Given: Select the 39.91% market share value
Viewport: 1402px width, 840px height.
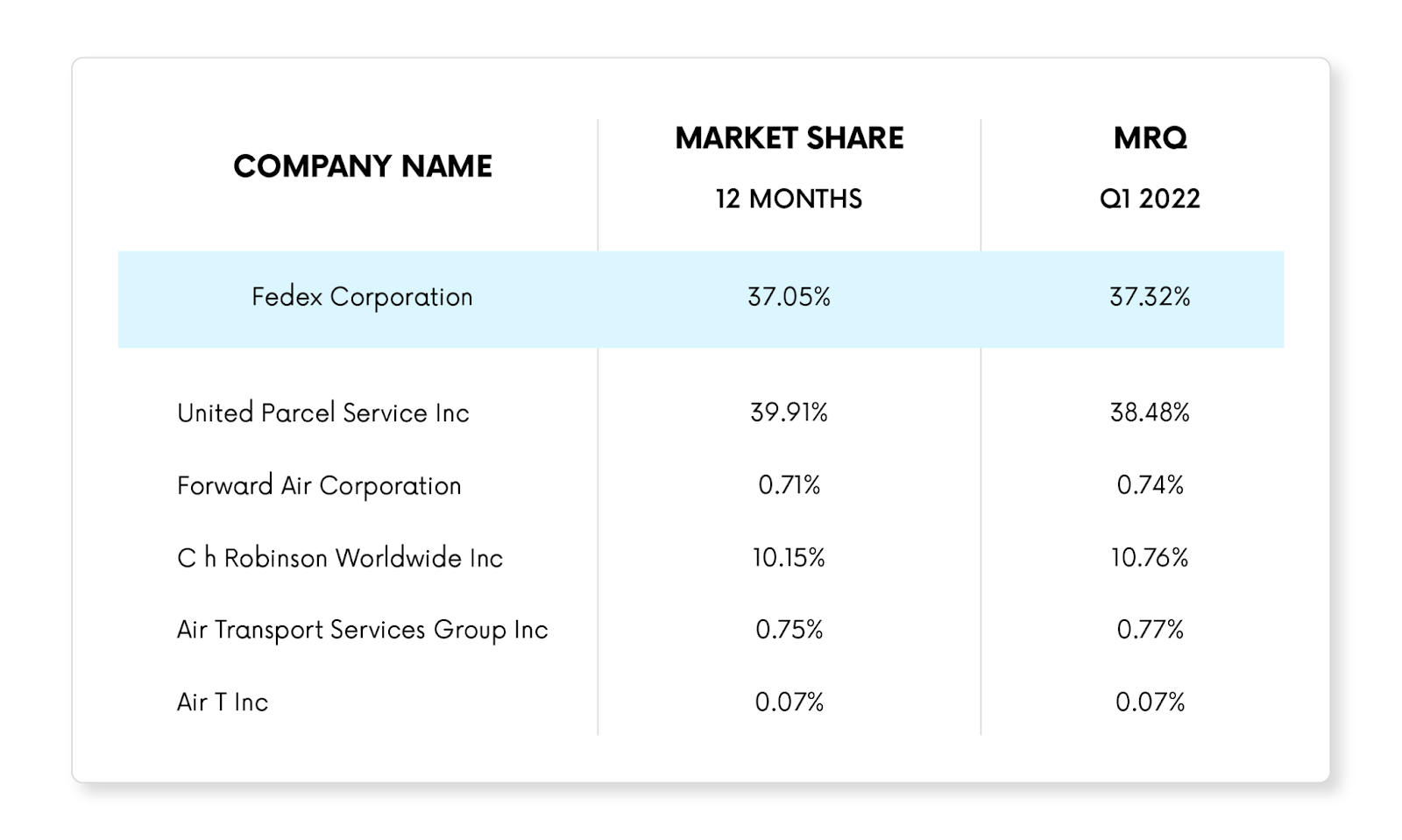Looking at the screenshot, I should (x=789, y=413).
